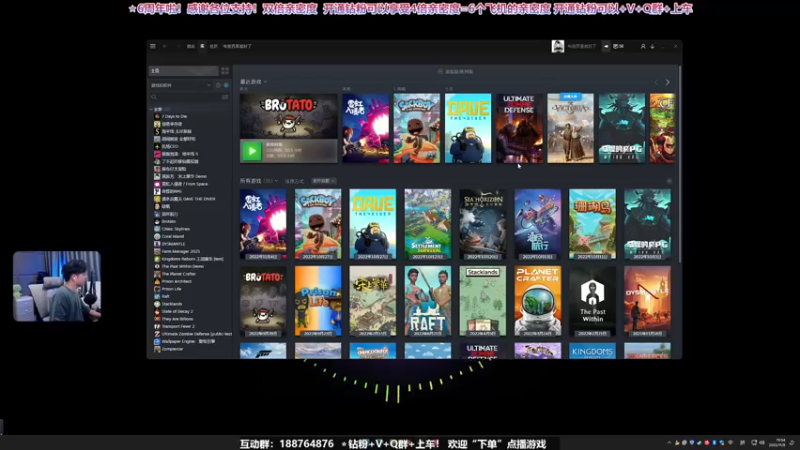Switch to collections grid view icon
Viewport: 800px width, 450px height.
tap(224, 70)
